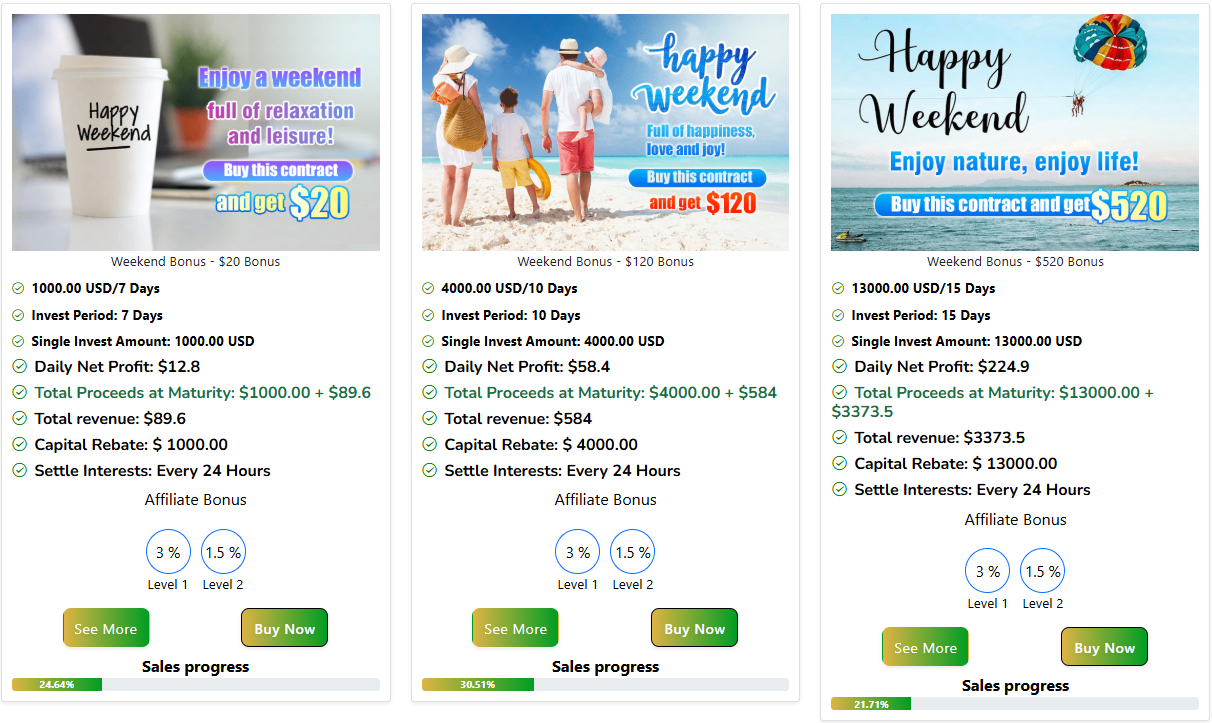Open the coffee cup Happy Weekend $20 banner
This screenshot has height=723, width=1212.
point(196,132)
